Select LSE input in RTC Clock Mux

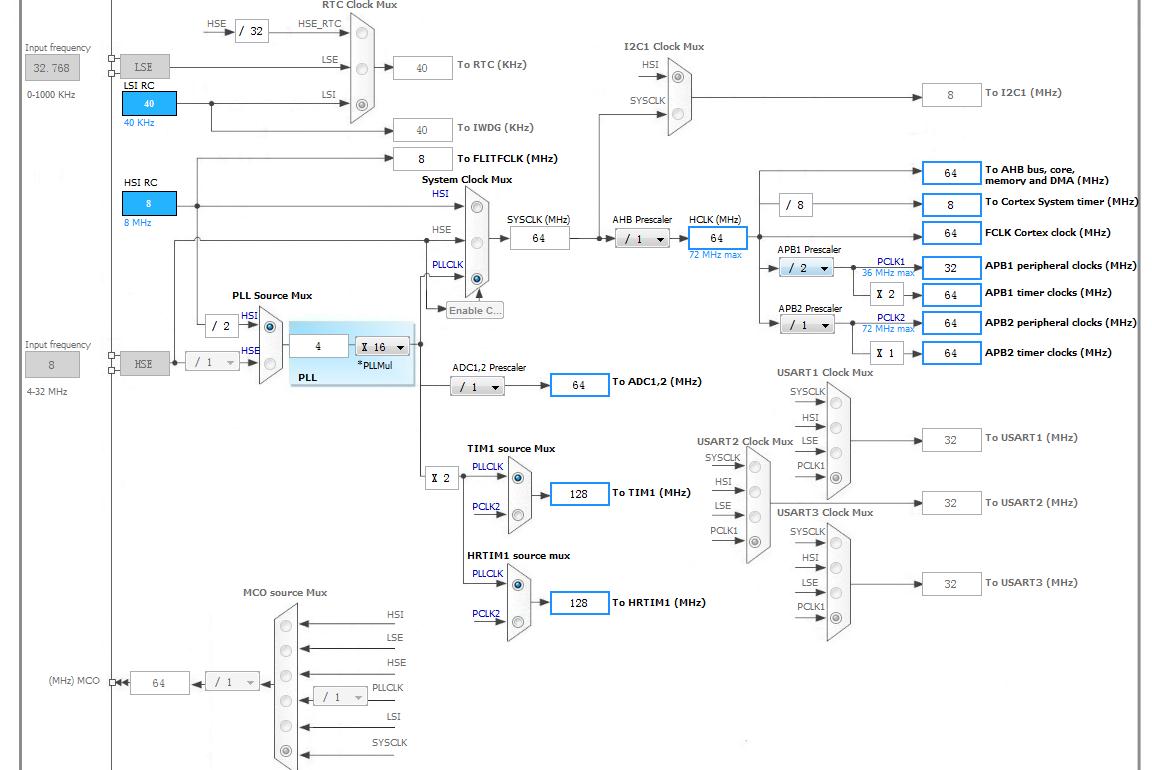(361, 69)
